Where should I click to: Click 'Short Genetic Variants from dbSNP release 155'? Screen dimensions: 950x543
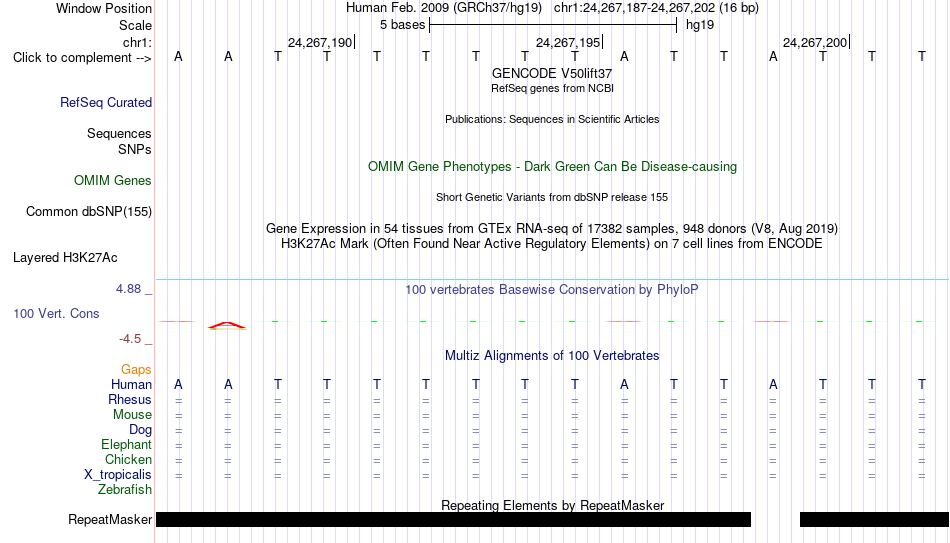(552, 198)
